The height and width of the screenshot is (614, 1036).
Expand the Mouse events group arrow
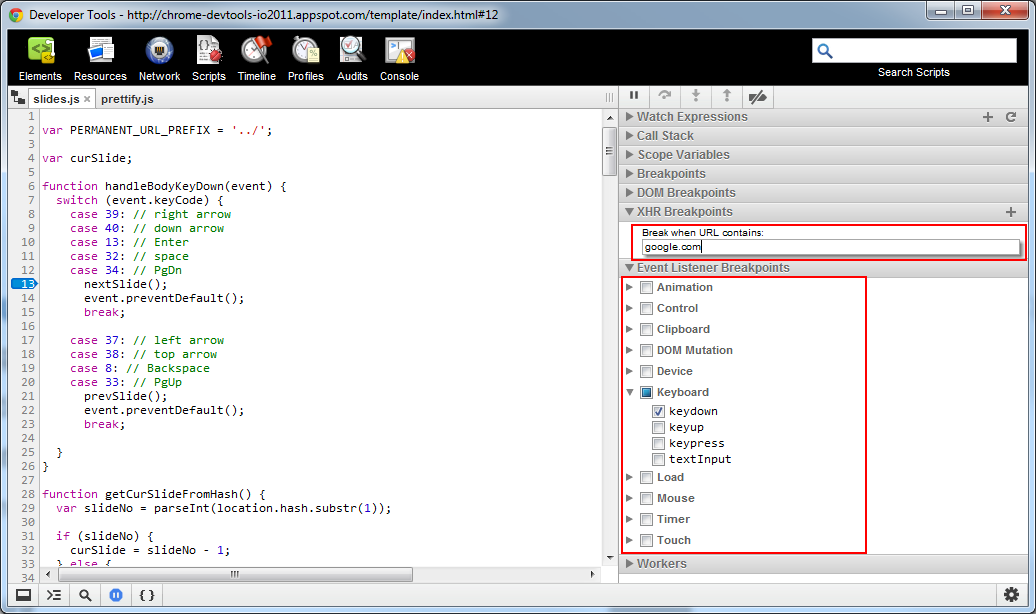[630, 498]
